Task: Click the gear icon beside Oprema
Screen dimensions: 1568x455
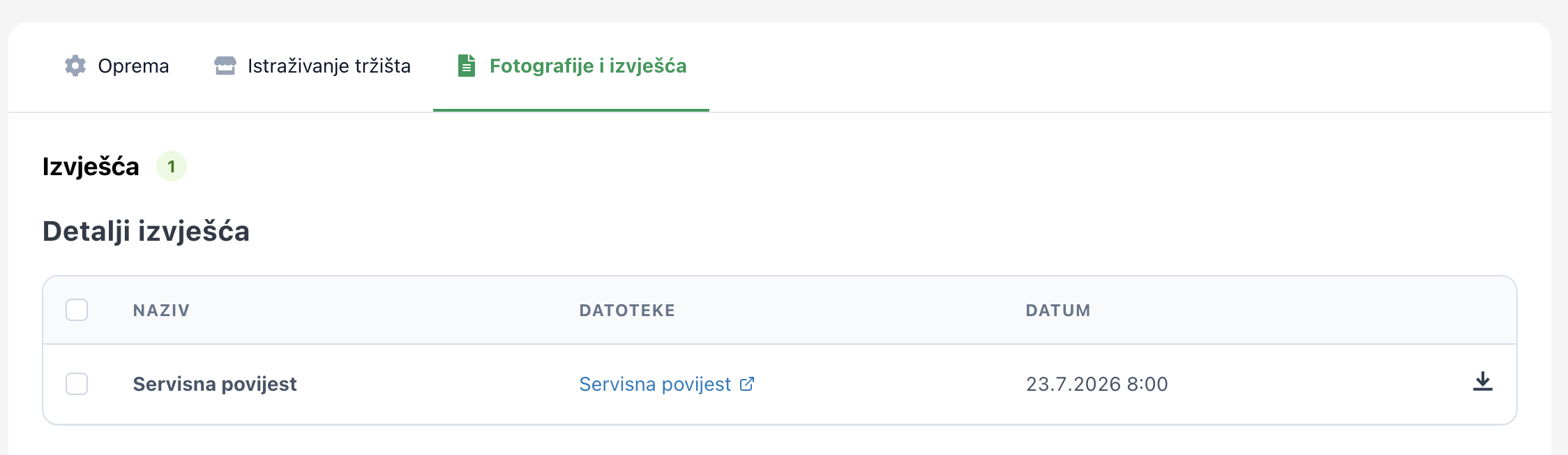Action: [75, 66]
